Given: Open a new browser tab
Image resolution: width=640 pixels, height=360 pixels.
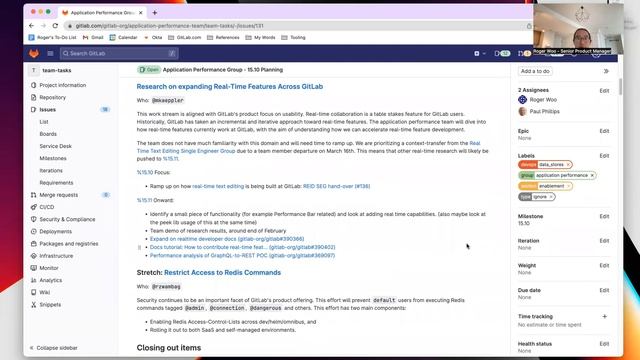Looking at the screenshot, I should click(154, 13).
